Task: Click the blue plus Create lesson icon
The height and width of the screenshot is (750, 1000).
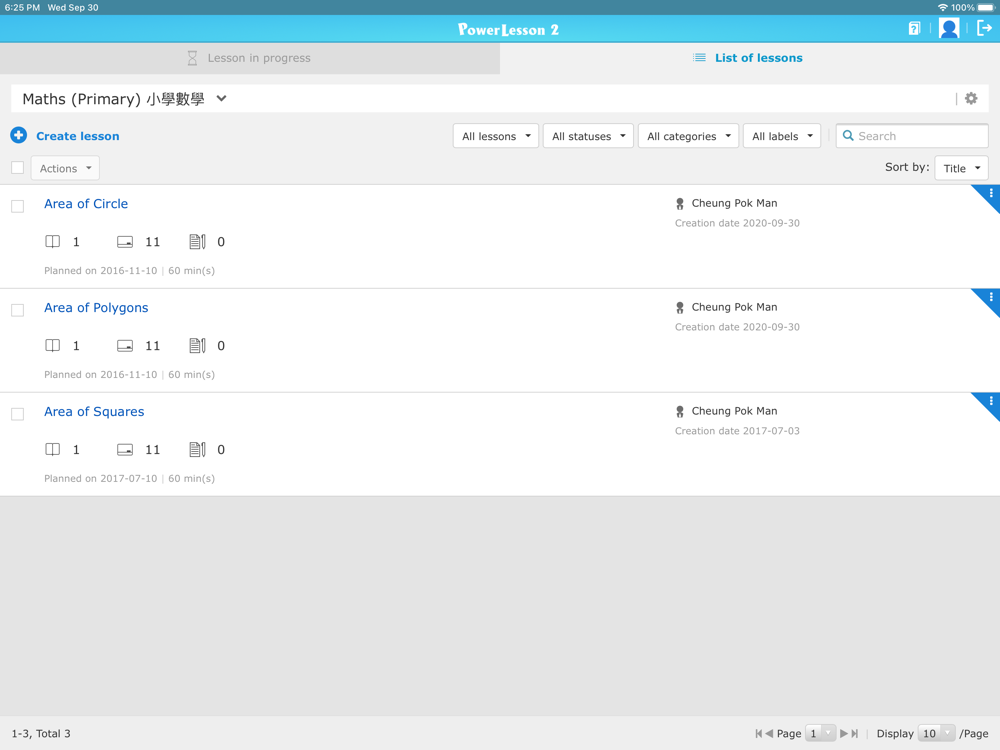Action: point(18,135)
